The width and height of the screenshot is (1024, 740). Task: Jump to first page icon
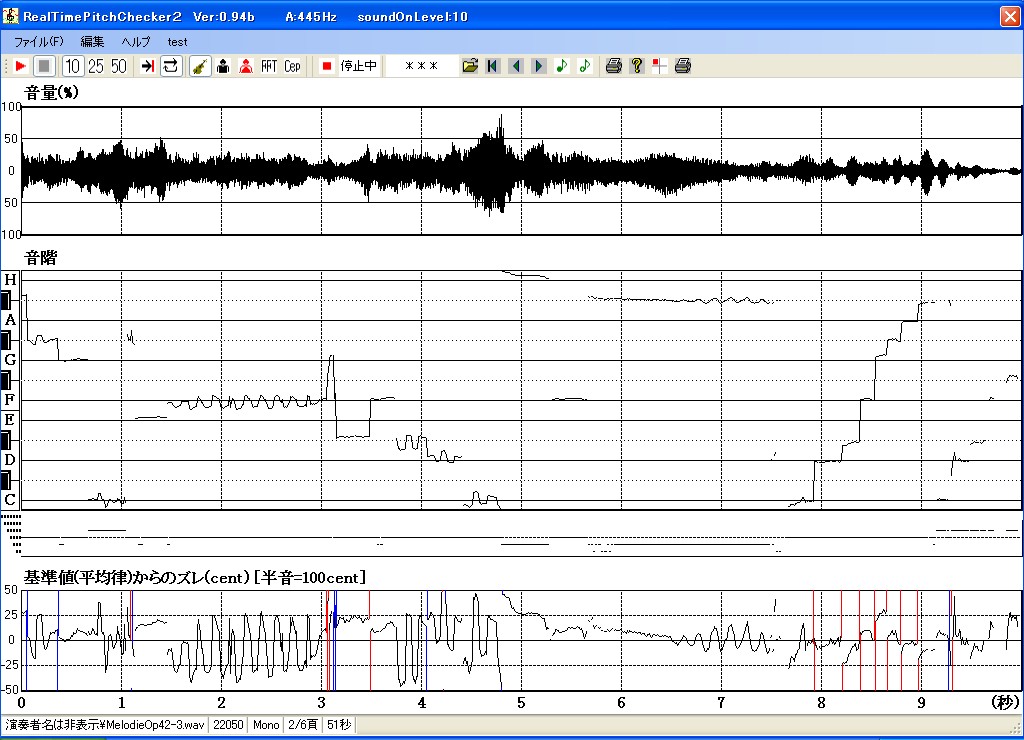[493, 66]
